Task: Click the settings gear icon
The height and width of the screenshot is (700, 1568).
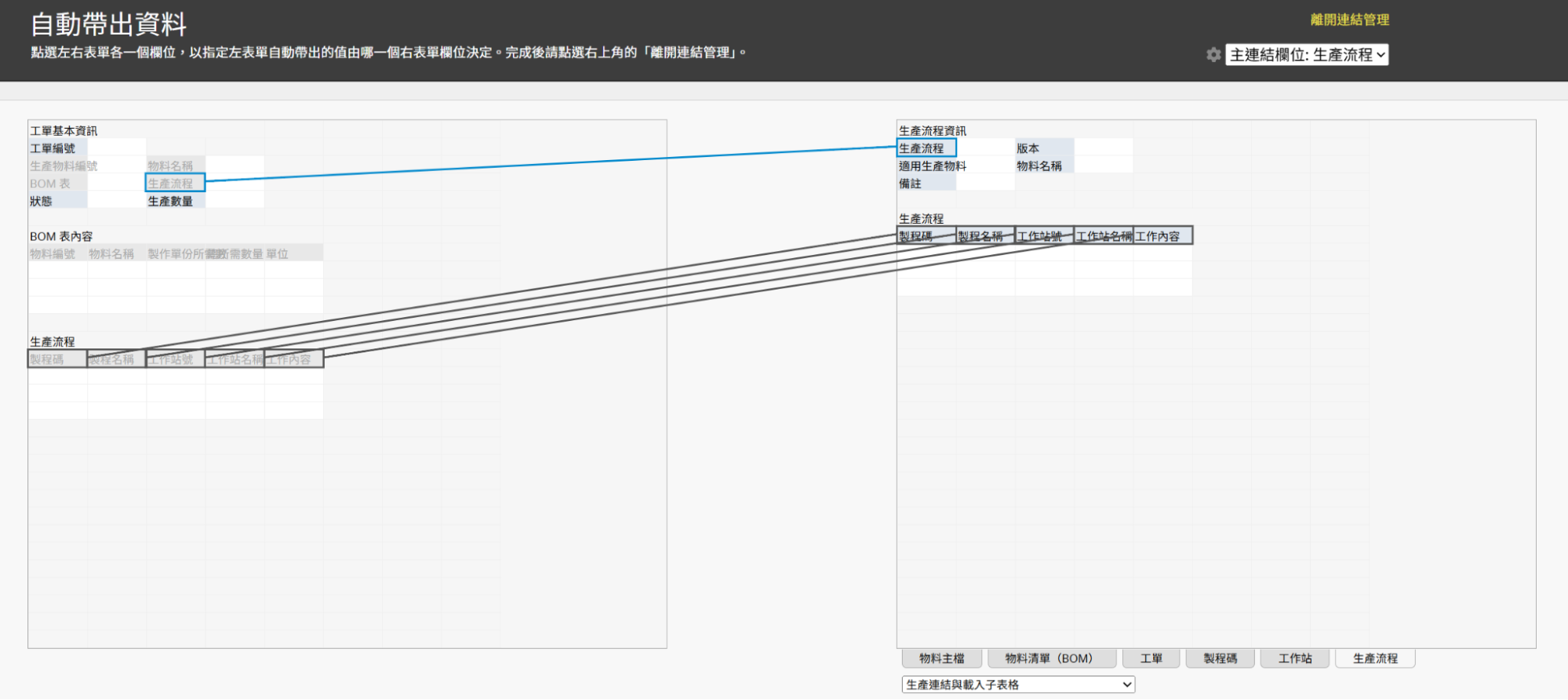Action: point(1213,55)
